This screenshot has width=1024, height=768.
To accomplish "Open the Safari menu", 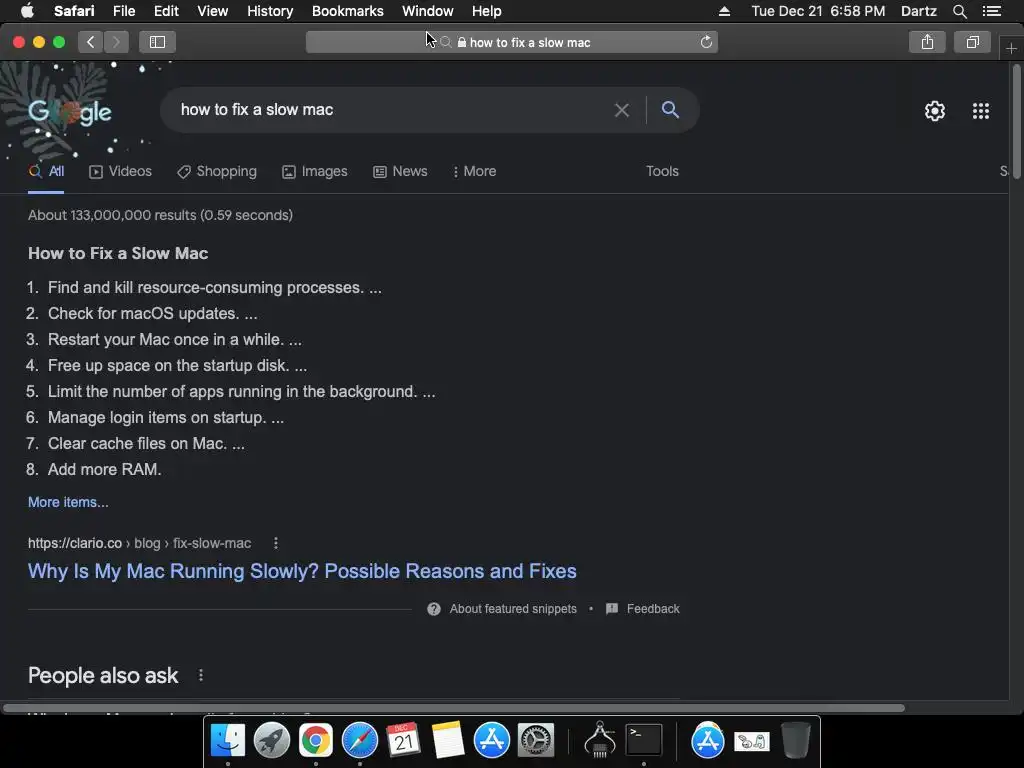I will click(x=74, y=11).
